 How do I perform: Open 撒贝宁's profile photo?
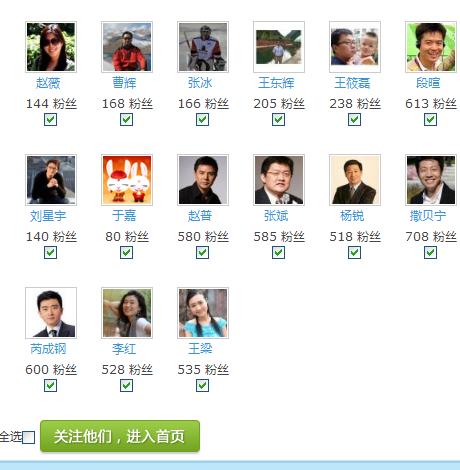[x=431, y=180]
